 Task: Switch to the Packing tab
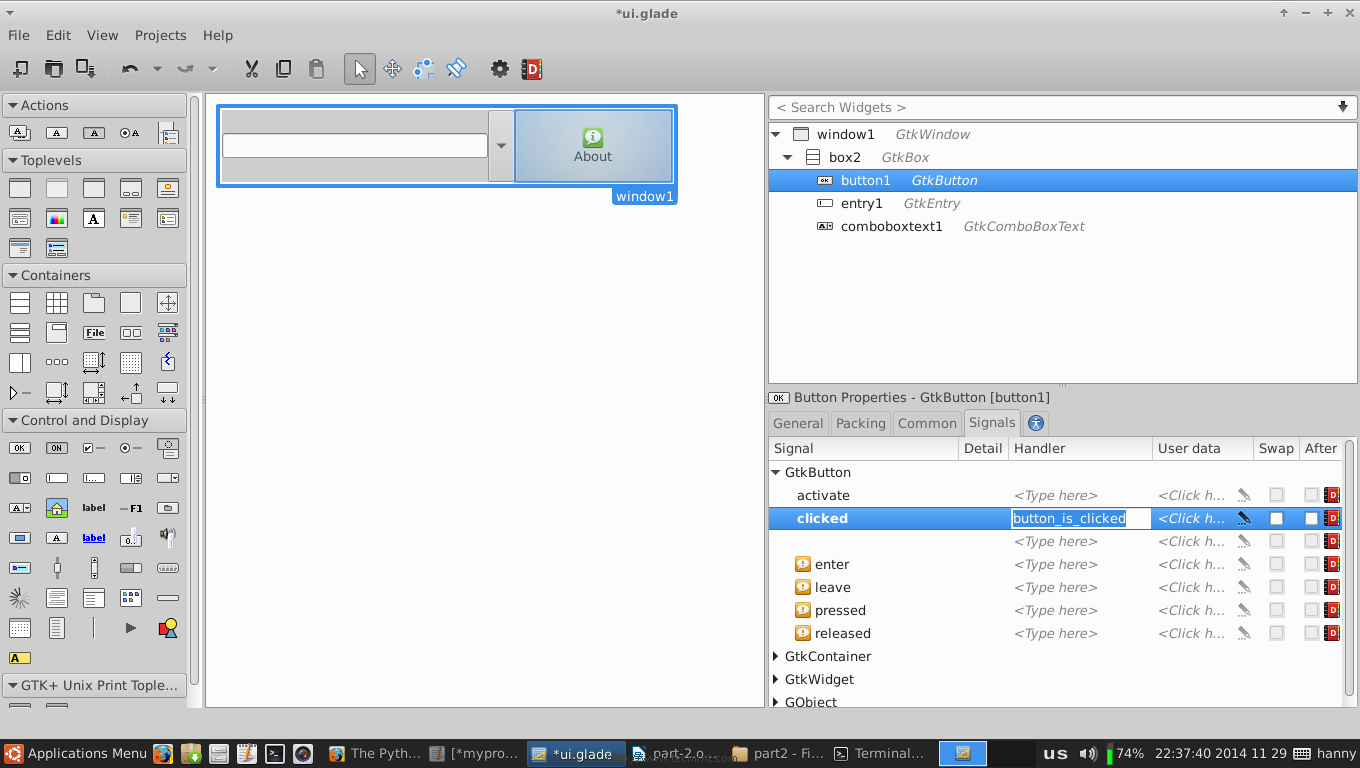pyautogui.click(x=860, y=423)
